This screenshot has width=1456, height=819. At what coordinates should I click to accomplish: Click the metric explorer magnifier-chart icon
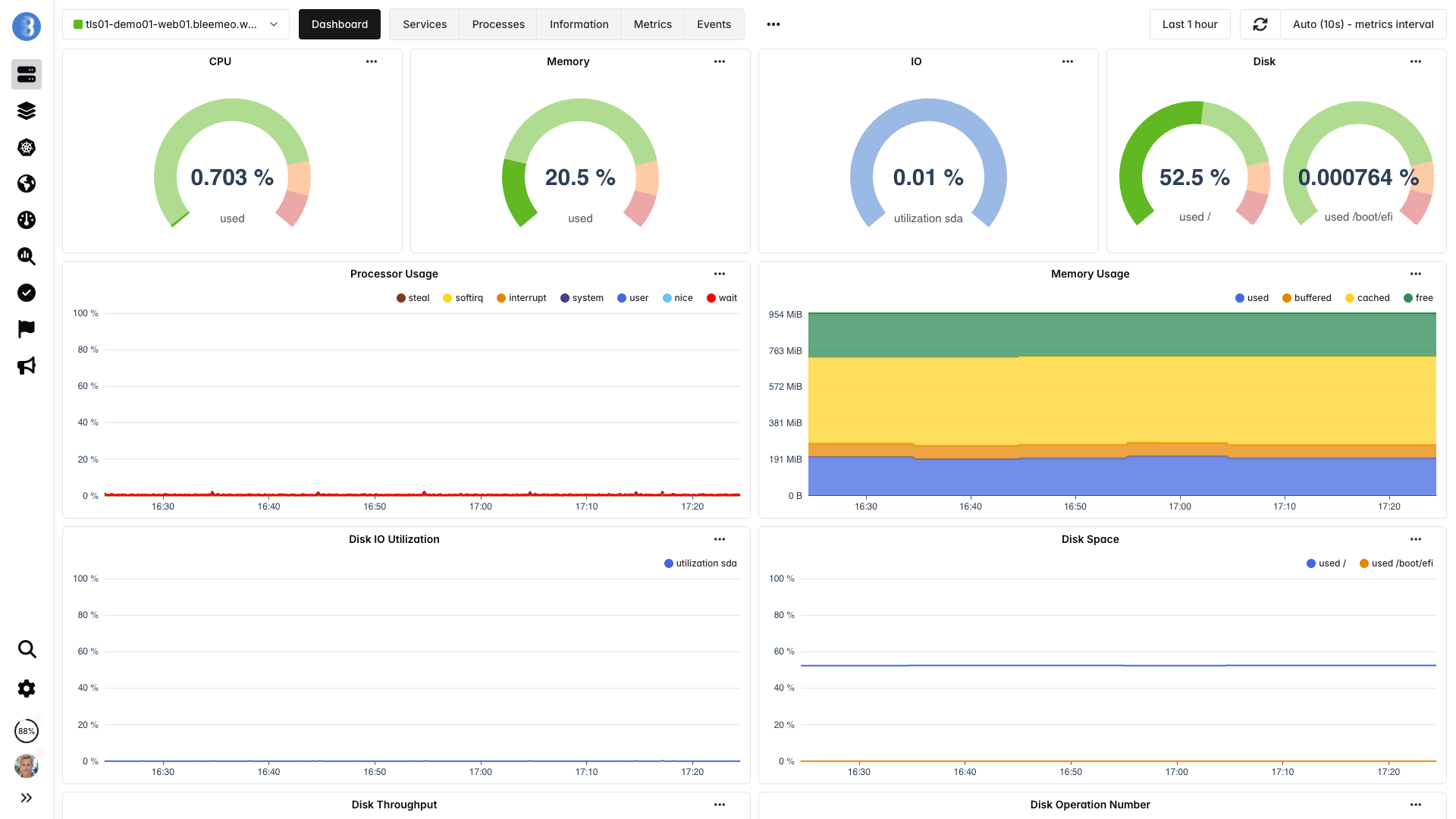point(27,256)
